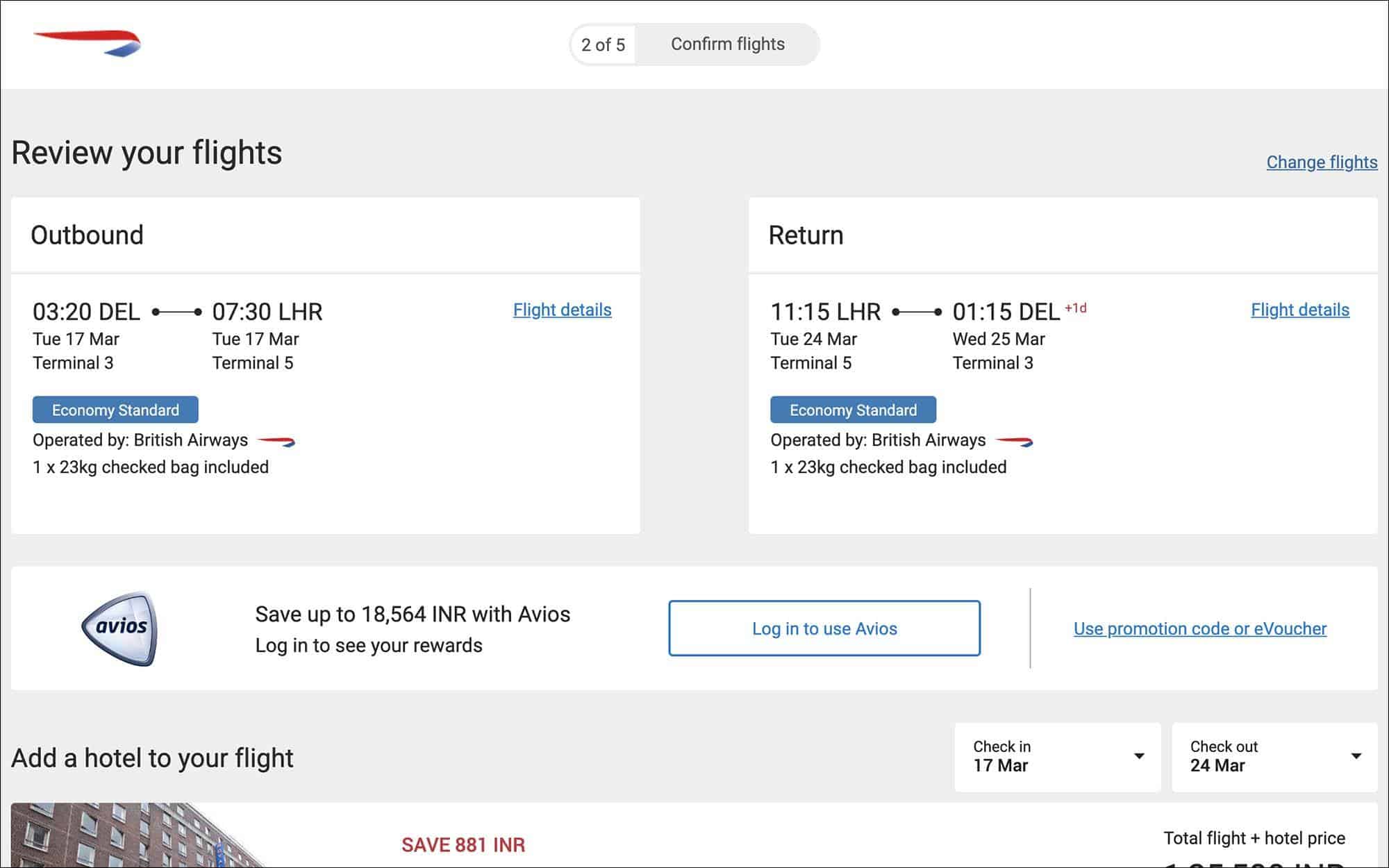Click Log in to use Avios
1389x868 pixels.
tap(824, 628)
